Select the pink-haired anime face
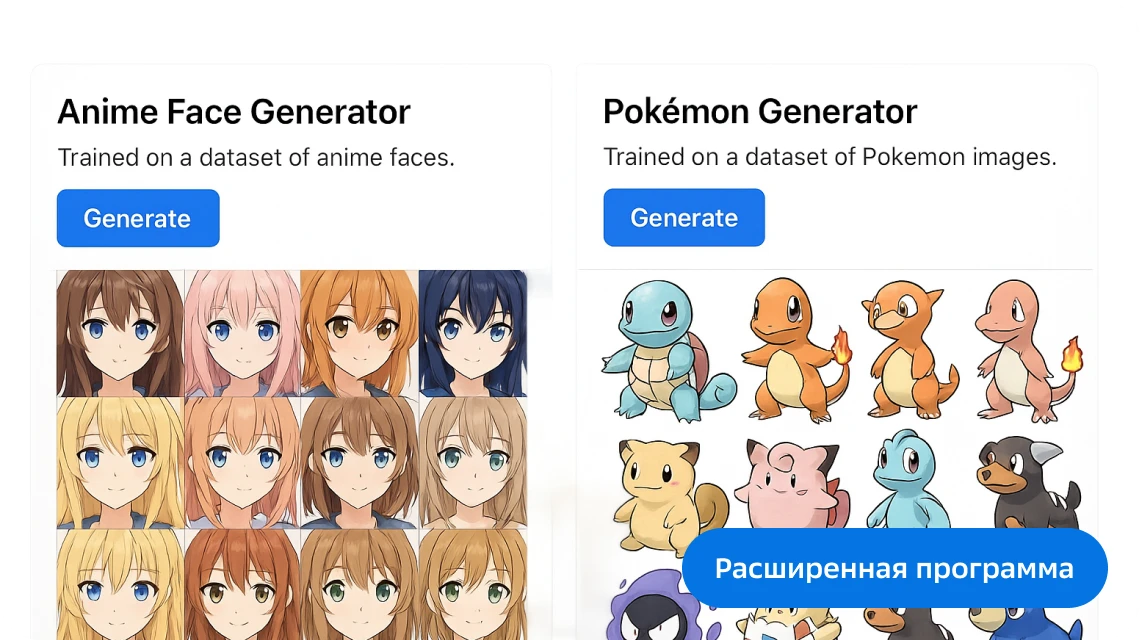Viewport: 1140px width, 640px height. (x=242, y=333)
